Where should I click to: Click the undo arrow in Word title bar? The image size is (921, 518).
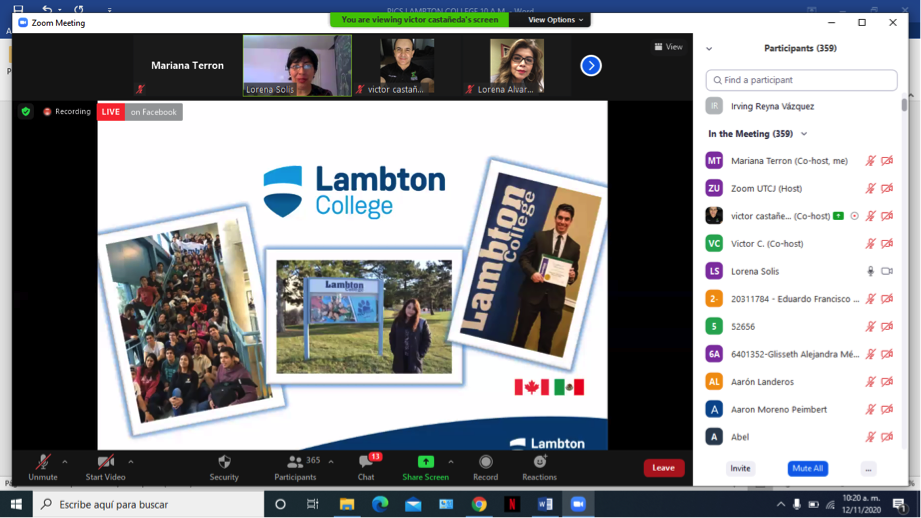coord(47,8)
